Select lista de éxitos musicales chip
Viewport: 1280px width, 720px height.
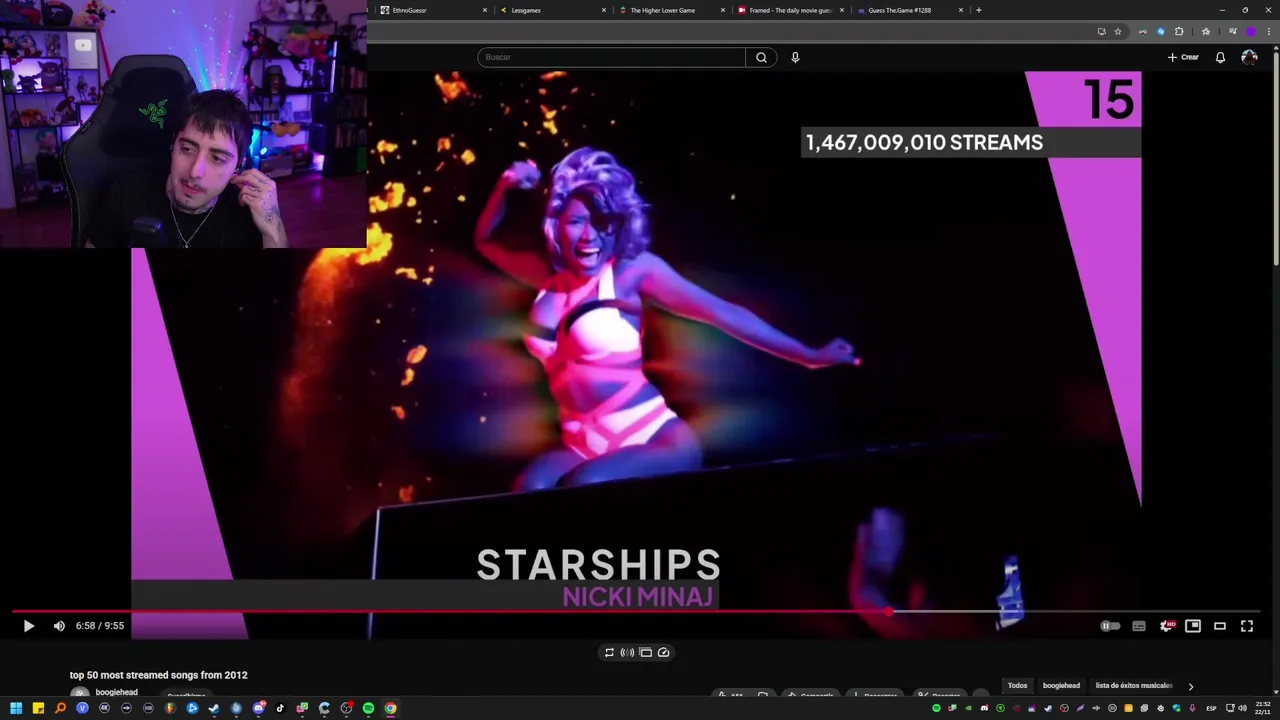click(x=1134, y=686)
